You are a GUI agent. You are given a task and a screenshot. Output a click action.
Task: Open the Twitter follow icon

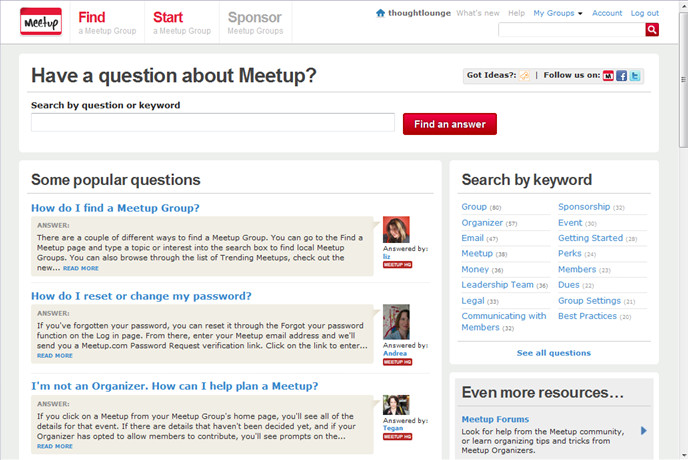point(634,75)
